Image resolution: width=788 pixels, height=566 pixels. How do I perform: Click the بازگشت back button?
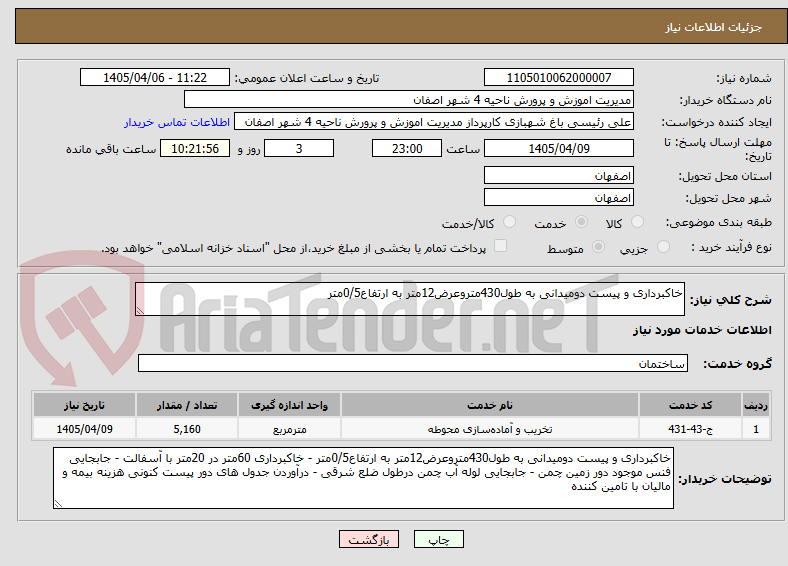(x=369, y=539)
